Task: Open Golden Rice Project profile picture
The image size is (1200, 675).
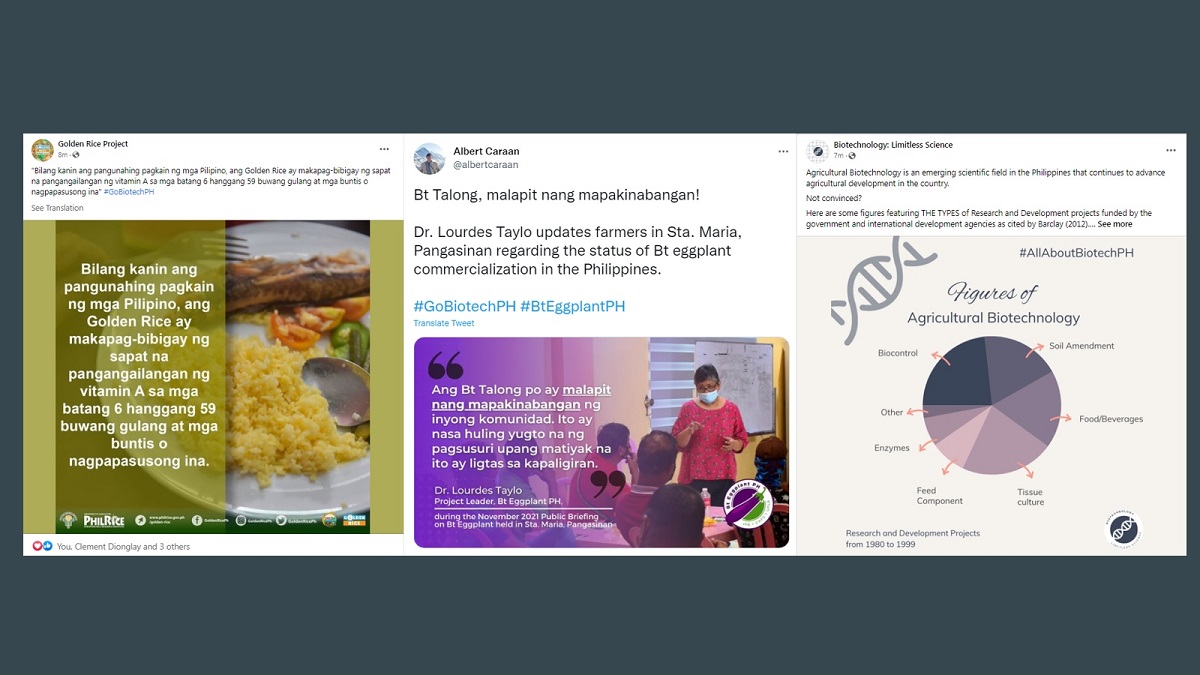Action: point(42,150)
